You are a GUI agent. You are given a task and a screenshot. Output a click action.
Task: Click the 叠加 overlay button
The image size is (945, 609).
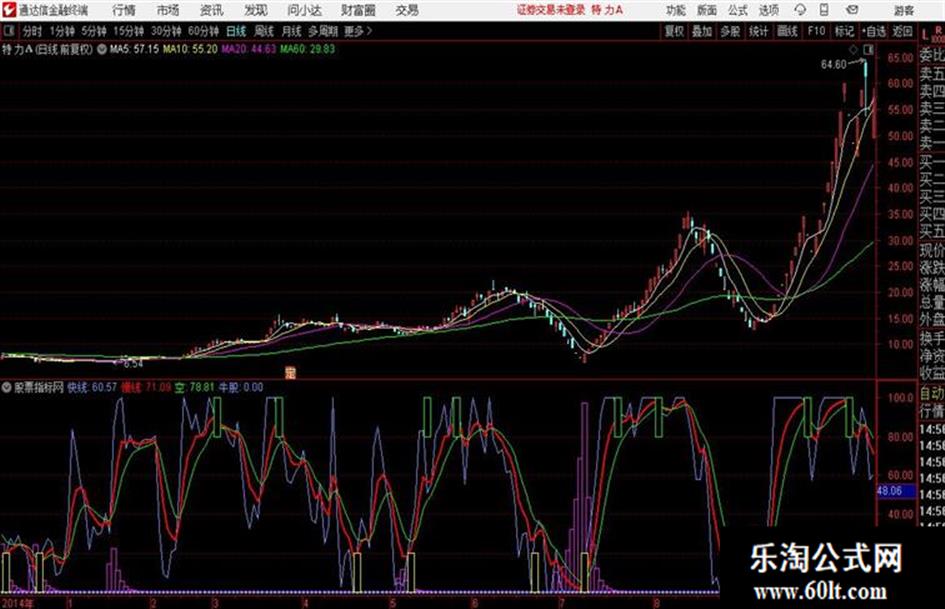(x=702, y=31)
